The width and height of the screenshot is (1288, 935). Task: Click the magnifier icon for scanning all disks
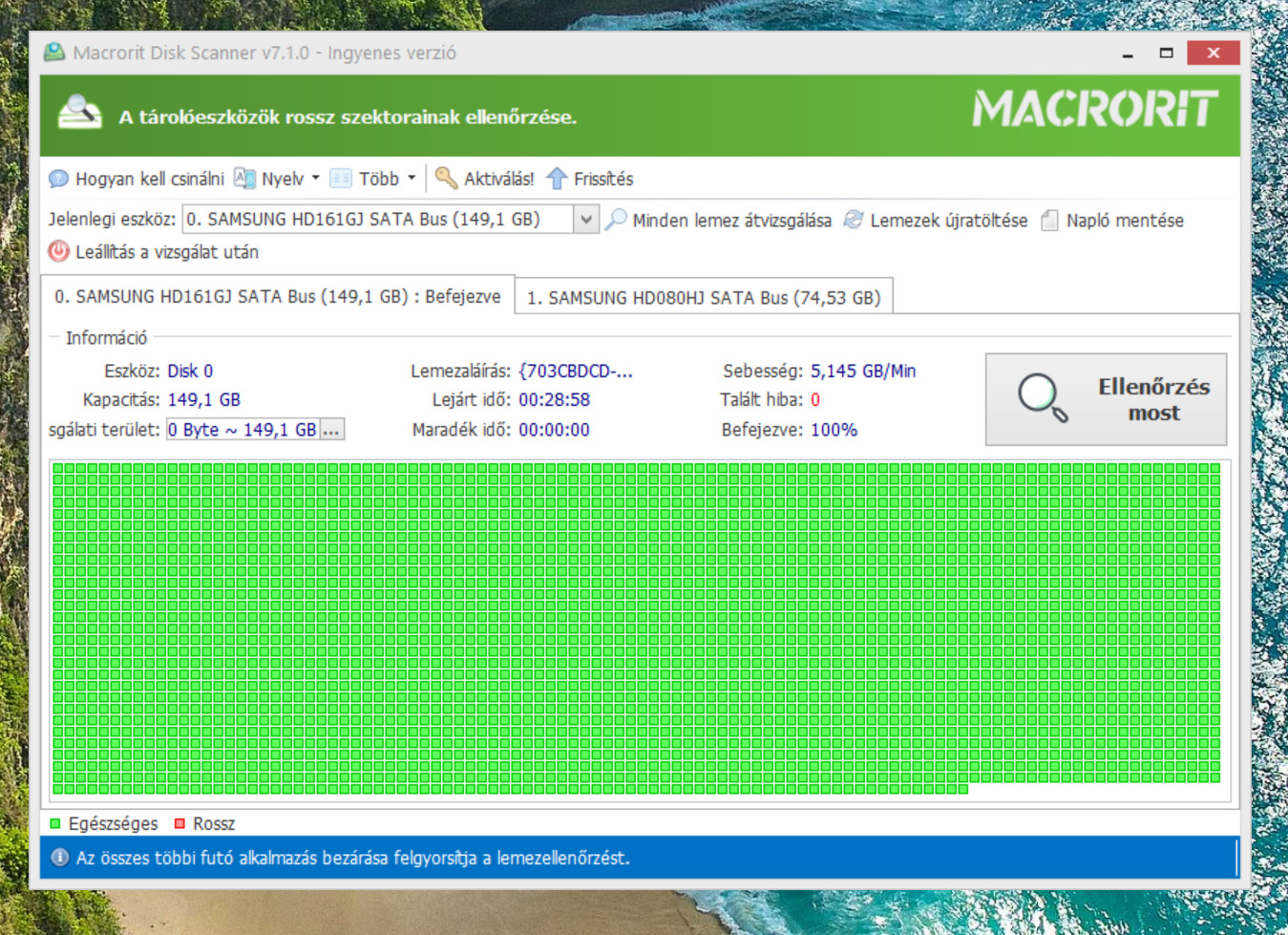tap(617, 220)
